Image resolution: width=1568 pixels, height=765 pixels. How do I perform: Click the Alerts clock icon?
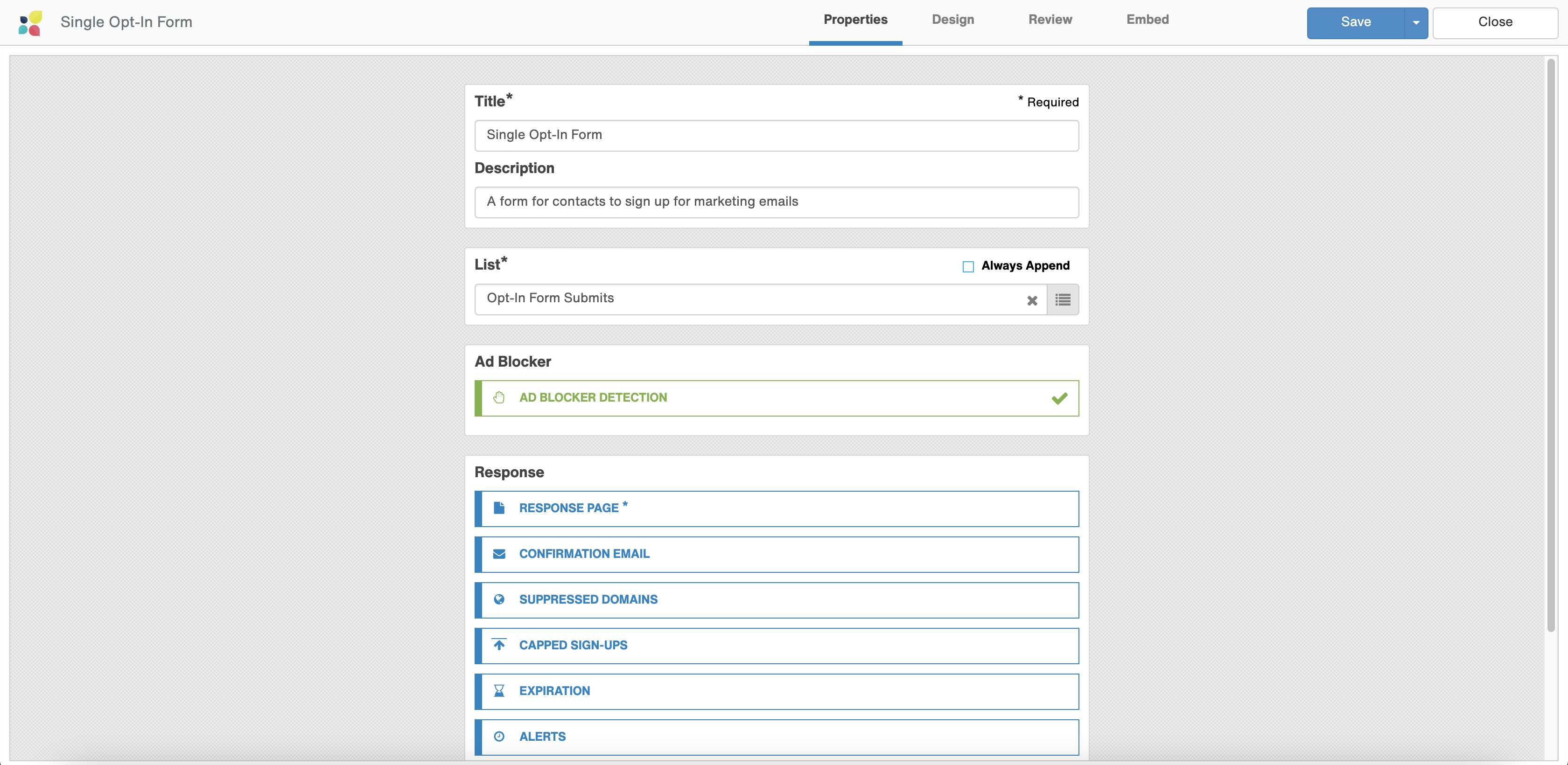tap(499, 737)
